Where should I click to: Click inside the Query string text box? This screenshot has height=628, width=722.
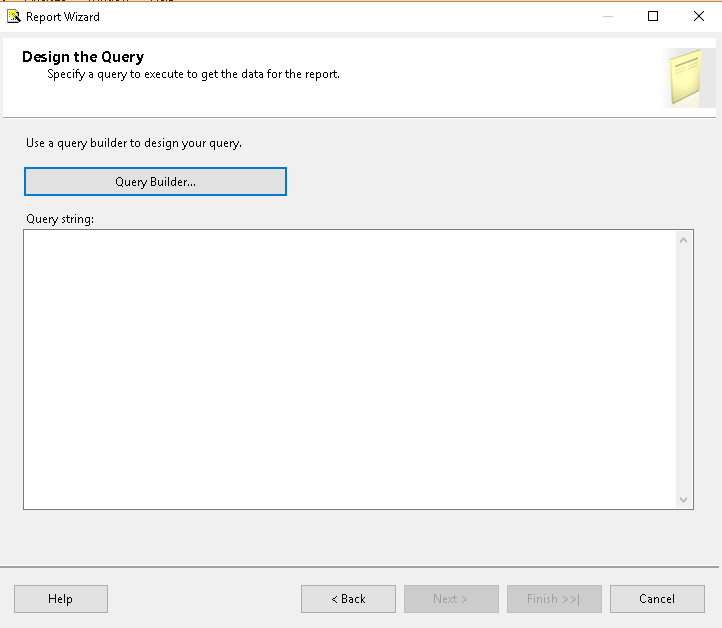click(x=350, y=370)
